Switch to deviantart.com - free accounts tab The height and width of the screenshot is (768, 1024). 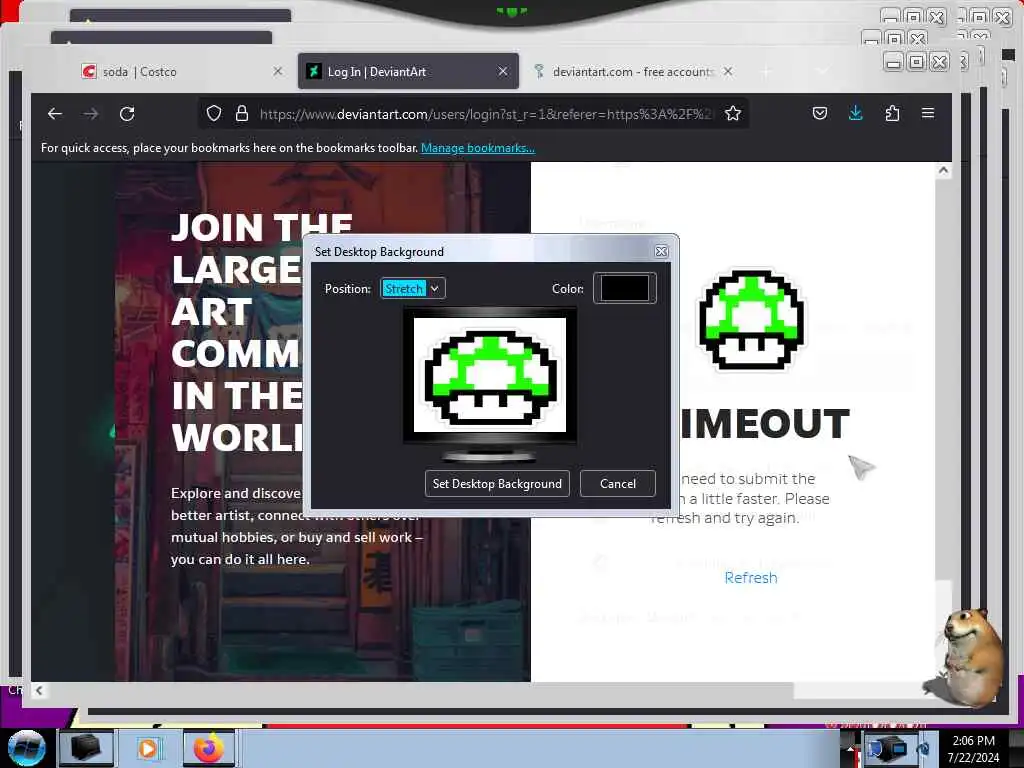click(632, 71)
